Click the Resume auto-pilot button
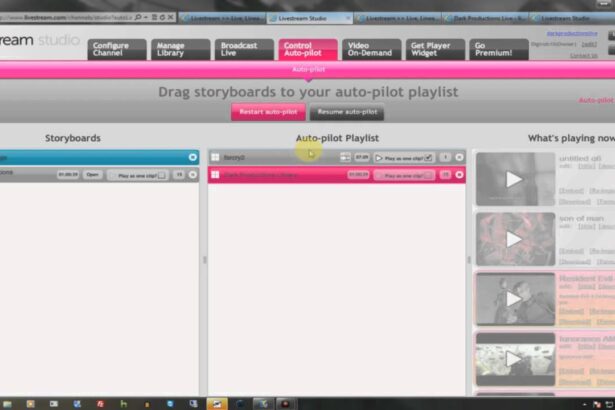 click(x=347, y=112)
